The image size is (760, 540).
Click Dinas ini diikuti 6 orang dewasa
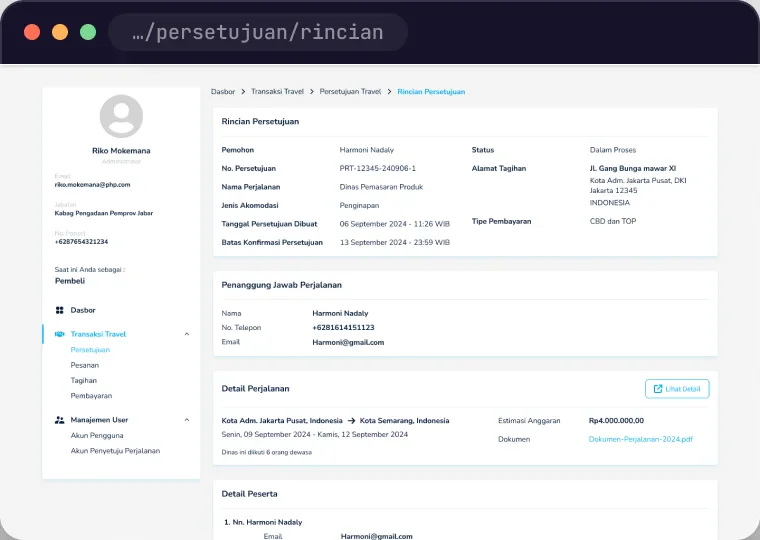click(267, 452)
